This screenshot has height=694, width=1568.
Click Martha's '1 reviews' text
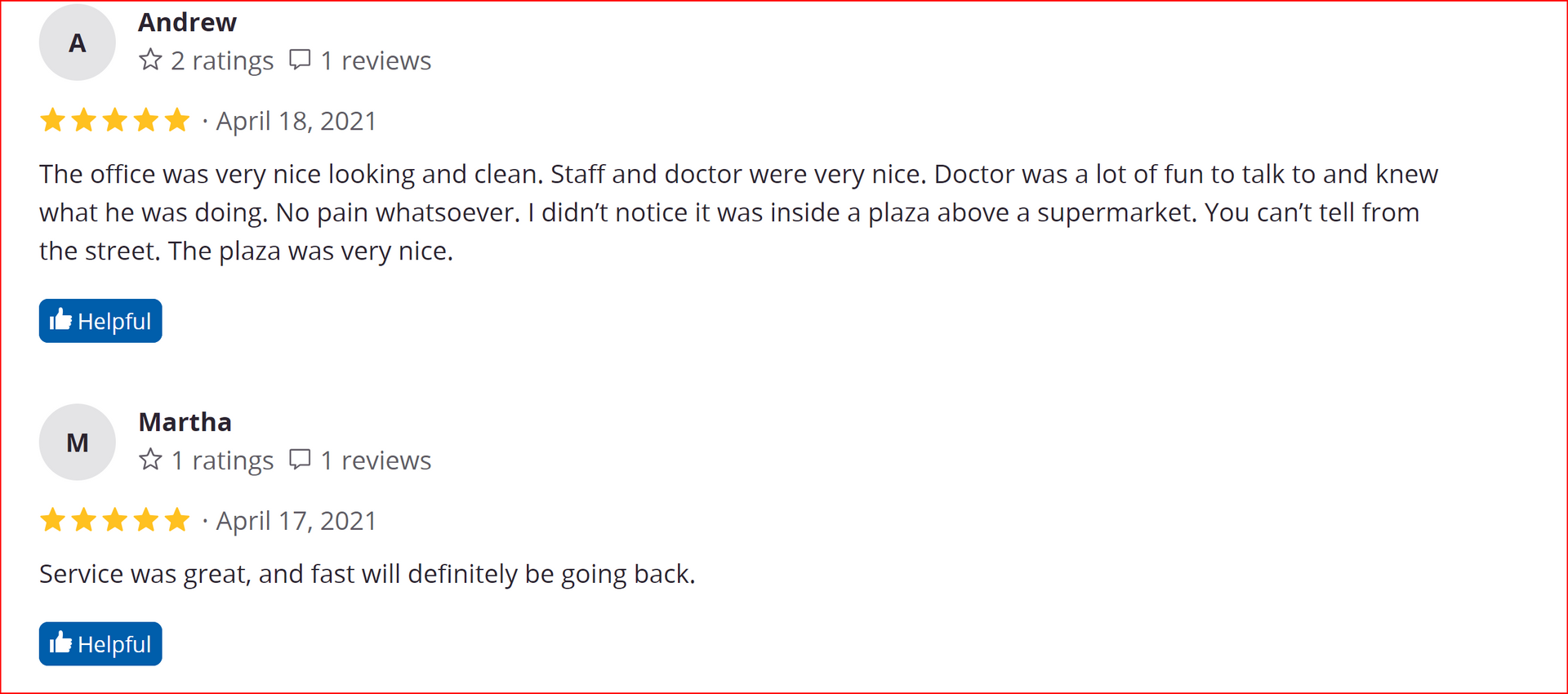[x=376, y=460]
